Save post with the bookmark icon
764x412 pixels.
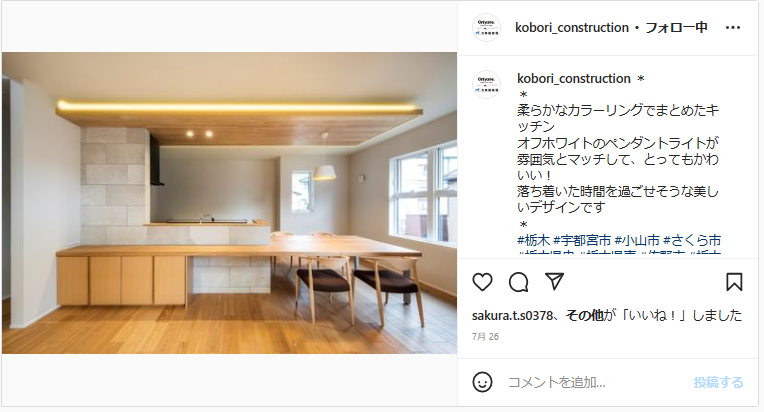click(x=734, y=282)
